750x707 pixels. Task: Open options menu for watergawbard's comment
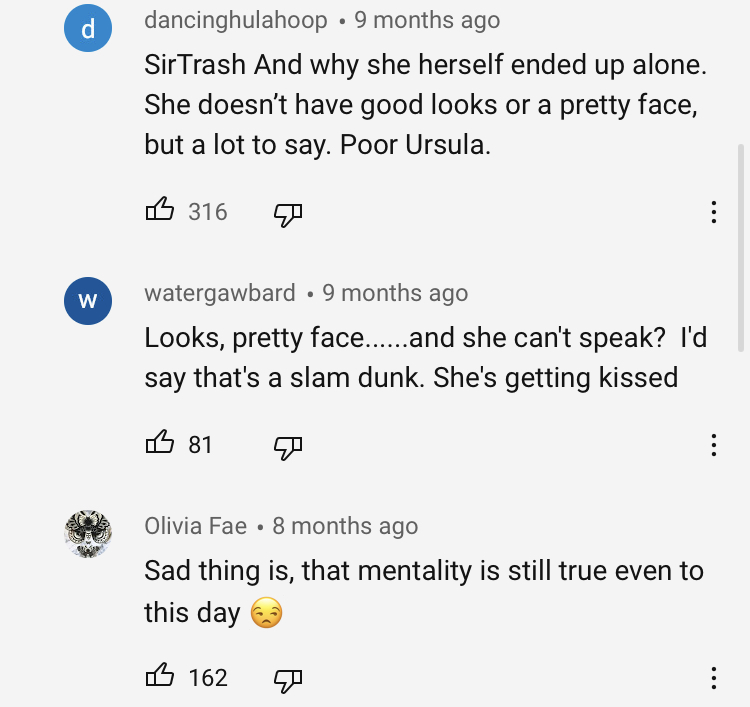point(713,445)
